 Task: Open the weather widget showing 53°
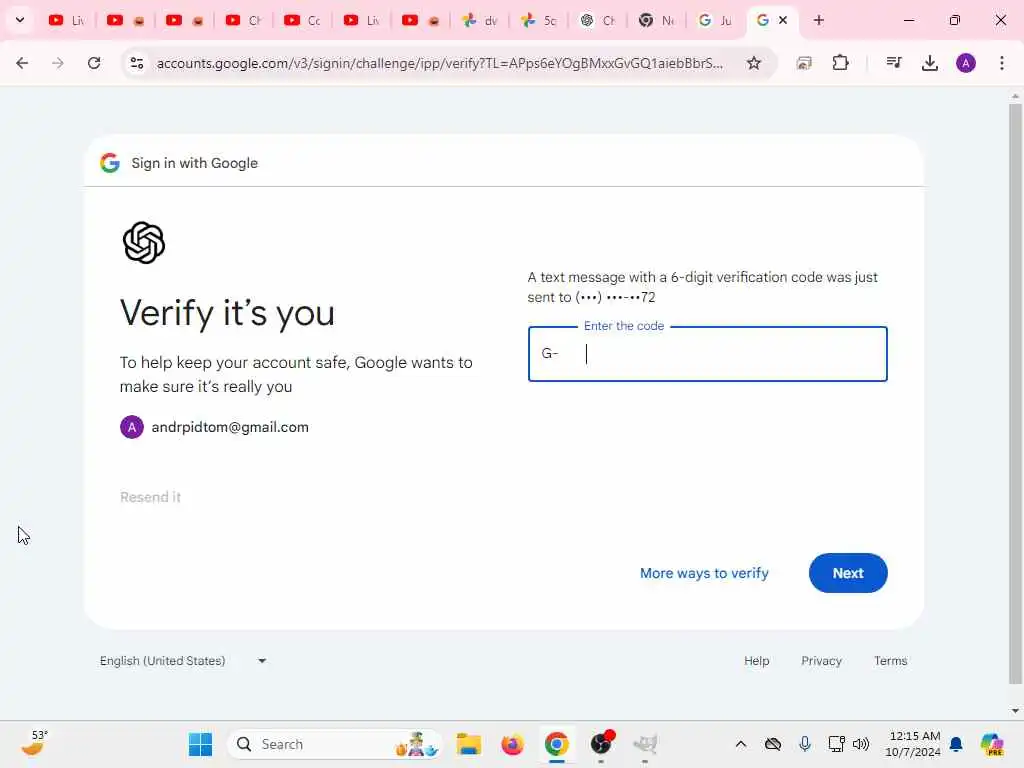click(34, 743)
